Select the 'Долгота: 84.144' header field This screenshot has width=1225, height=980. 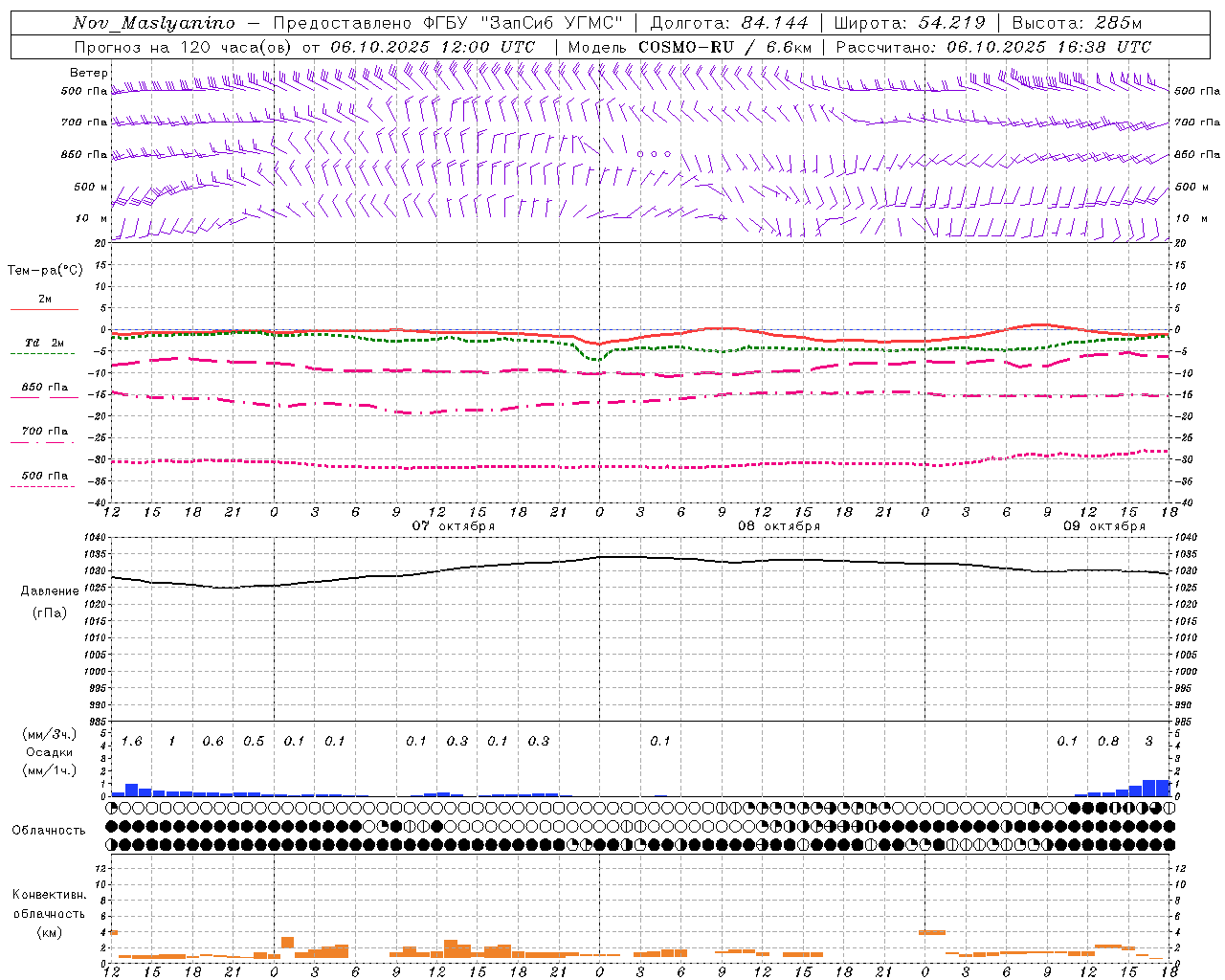click(x=729, y=23)
